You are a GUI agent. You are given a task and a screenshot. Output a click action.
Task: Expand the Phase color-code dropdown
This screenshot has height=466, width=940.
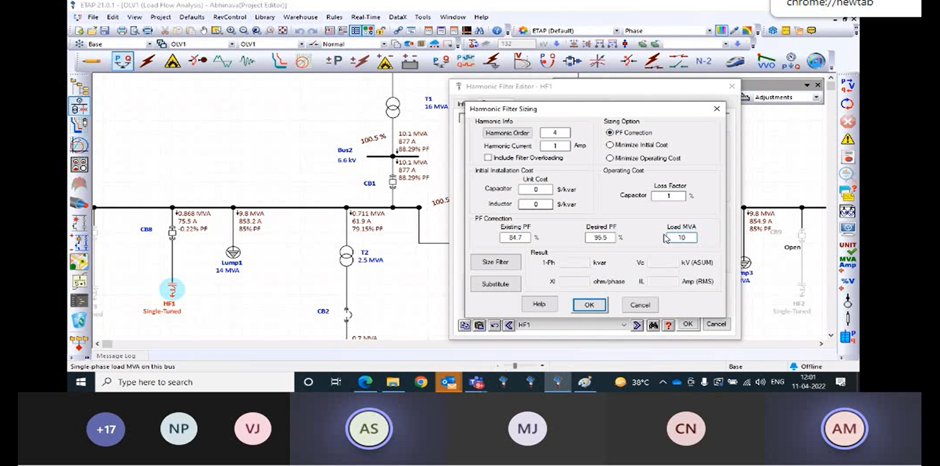click(x=709, y=31)
